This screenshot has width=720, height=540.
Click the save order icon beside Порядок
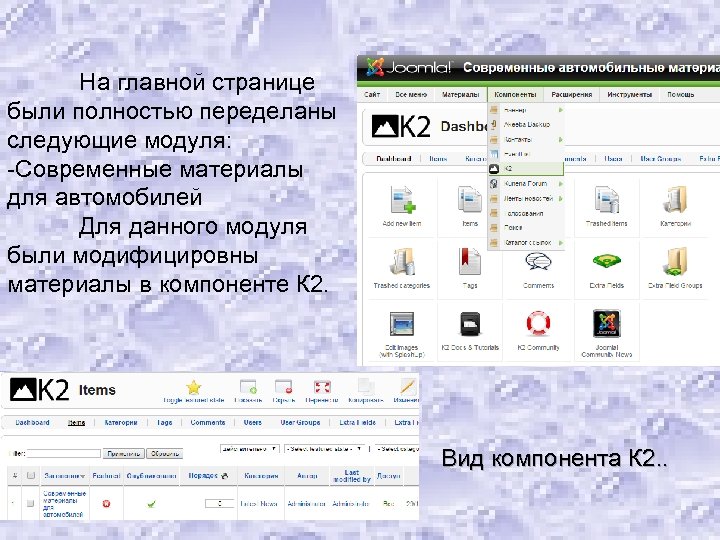[x=224, y=476]
